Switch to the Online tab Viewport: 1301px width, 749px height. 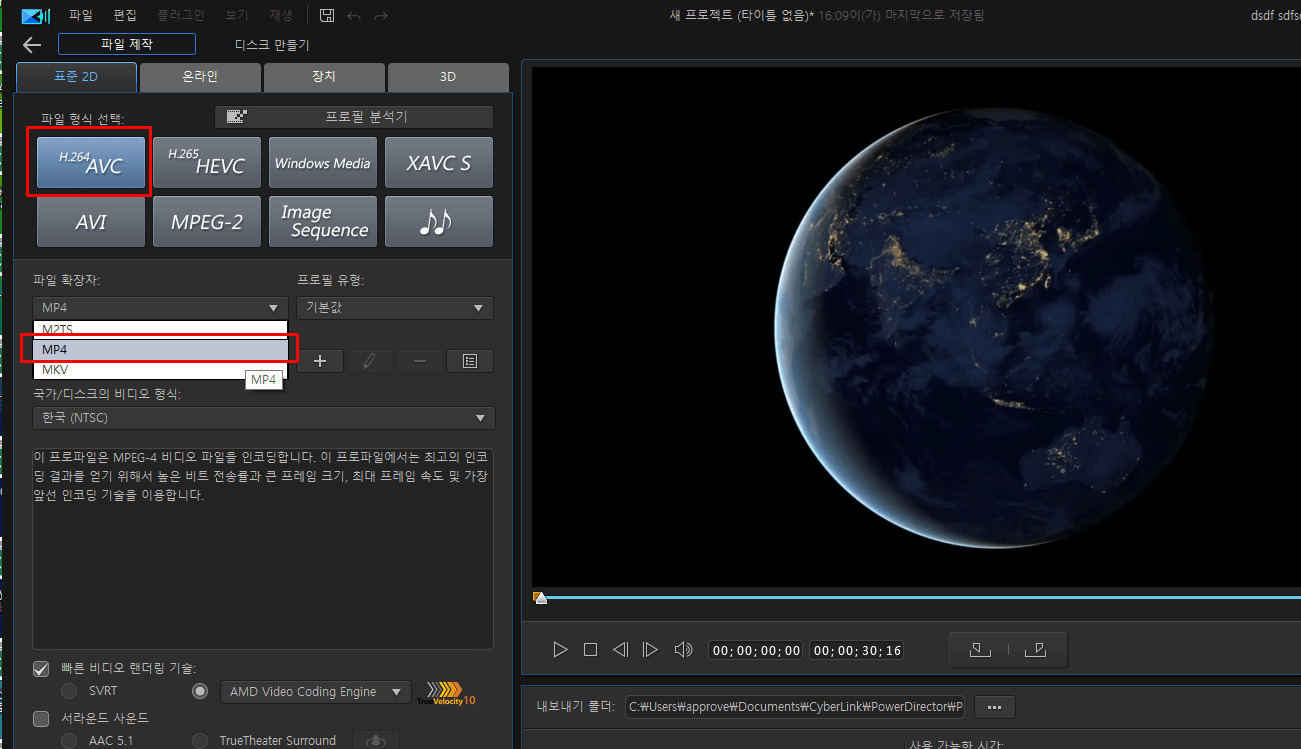(200, 76)
